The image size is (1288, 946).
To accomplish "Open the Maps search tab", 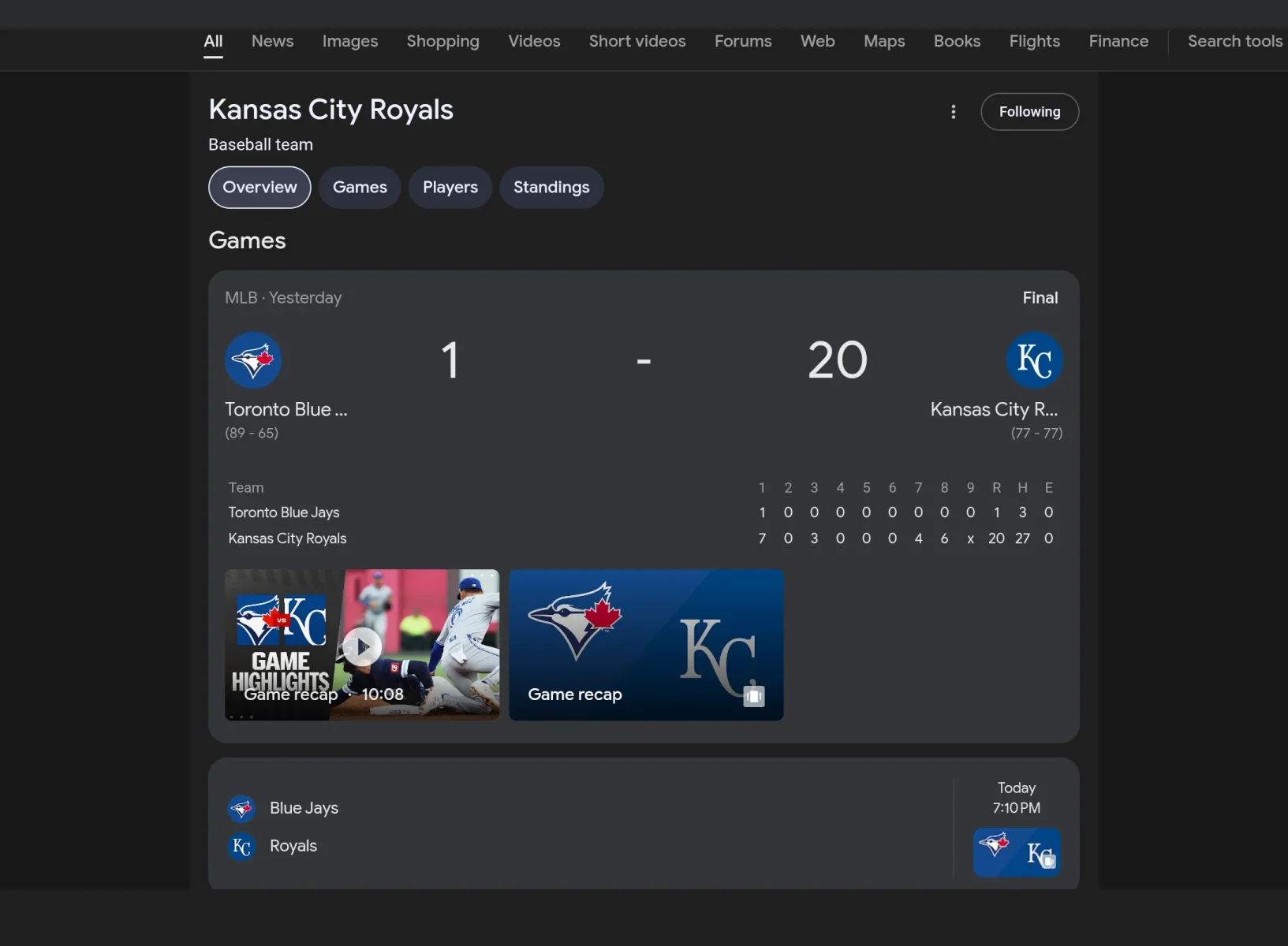I will [884, 42].
